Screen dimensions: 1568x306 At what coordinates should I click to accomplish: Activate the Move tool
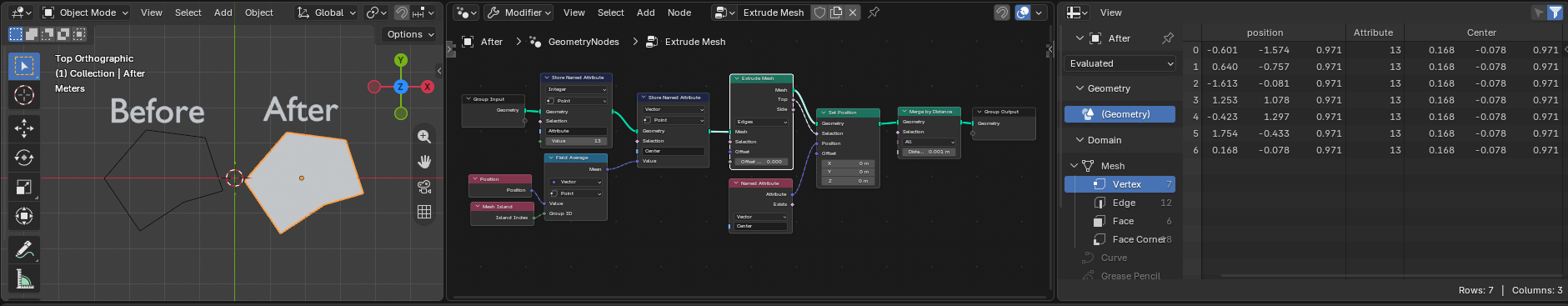point(24,128)
